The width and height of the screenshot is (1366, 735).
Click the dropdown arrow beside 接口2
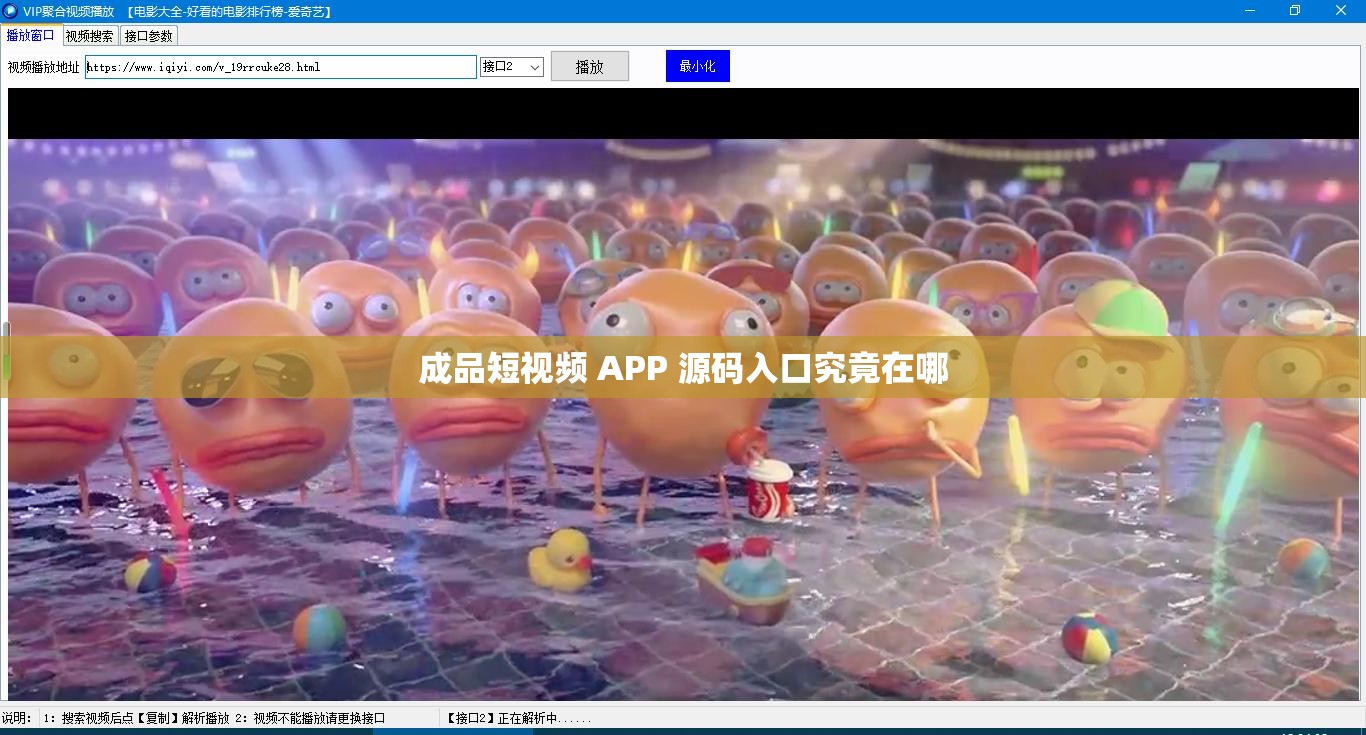click(536, 66)
